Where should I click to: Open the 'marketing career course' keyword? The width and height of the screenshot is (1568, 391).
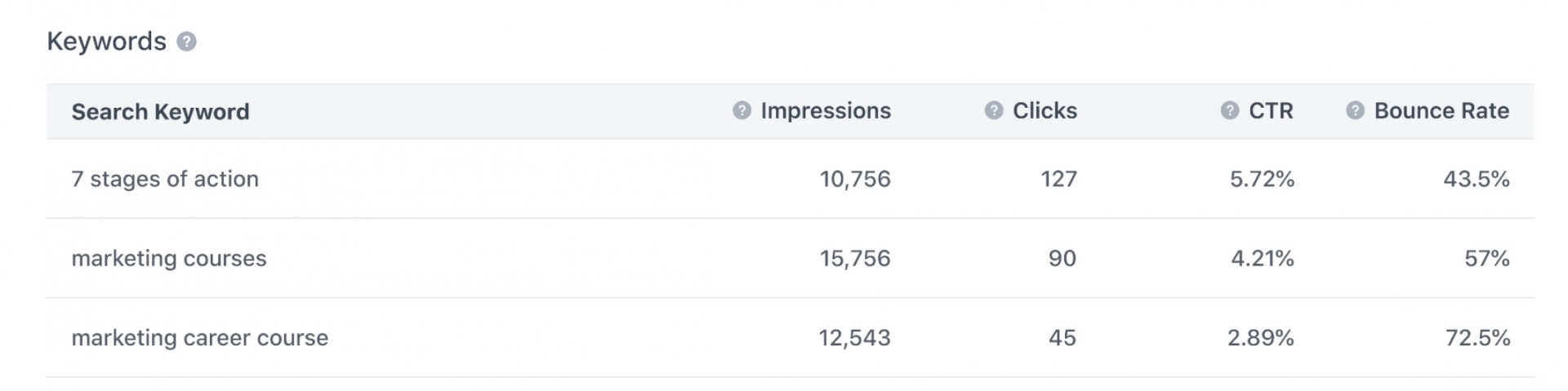coord(200,338)
